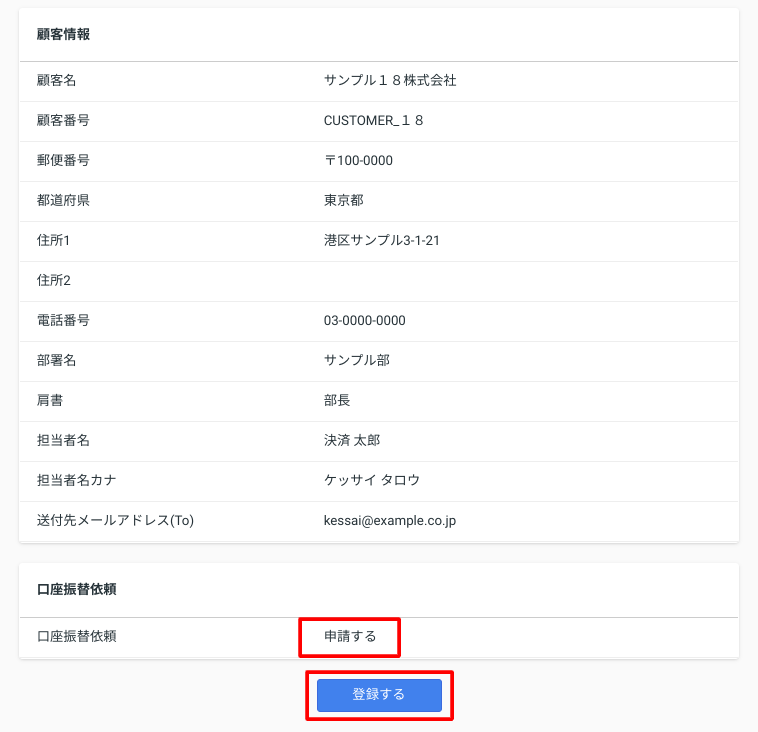This screenshot has width=758, height=732.
Task: Click the 登録する button
Action: click(379, 695)
